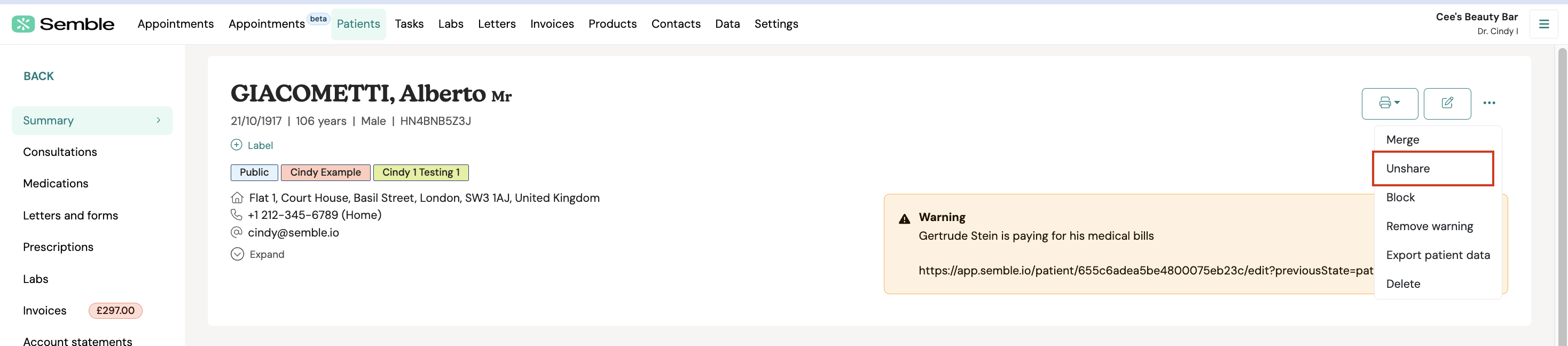Image resolution: width=1568 pixels, height=346 pixels.
Task: Click the email at-sign icon
Action: 236,232
